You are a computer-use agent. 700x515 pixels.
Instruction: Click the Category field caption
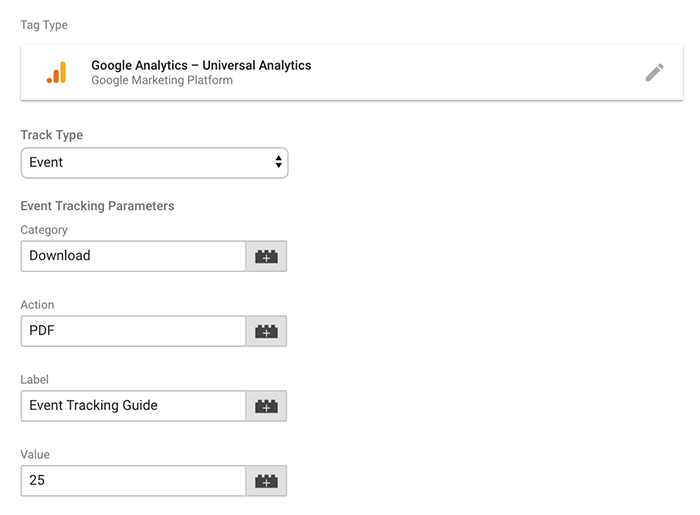pyautogui.click(x=44, y=230)
